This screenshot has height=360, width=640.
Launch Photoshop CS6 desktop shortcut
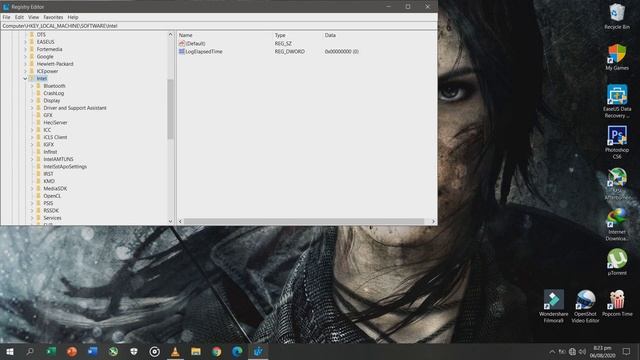[x=617, y=142]
